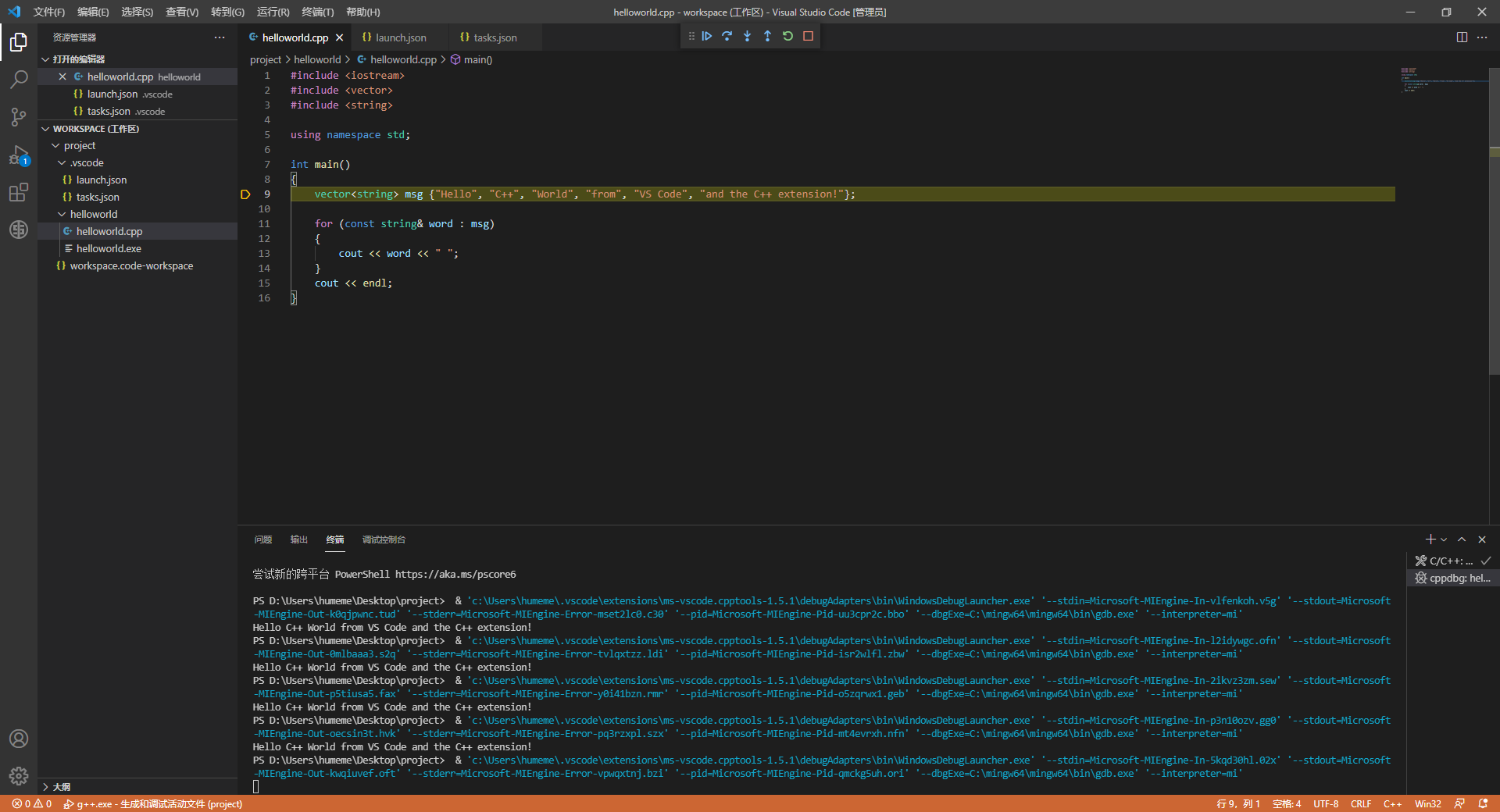Open the Run and Debug view
This screenshot has height=812, width=1500.
click(19, 155)
